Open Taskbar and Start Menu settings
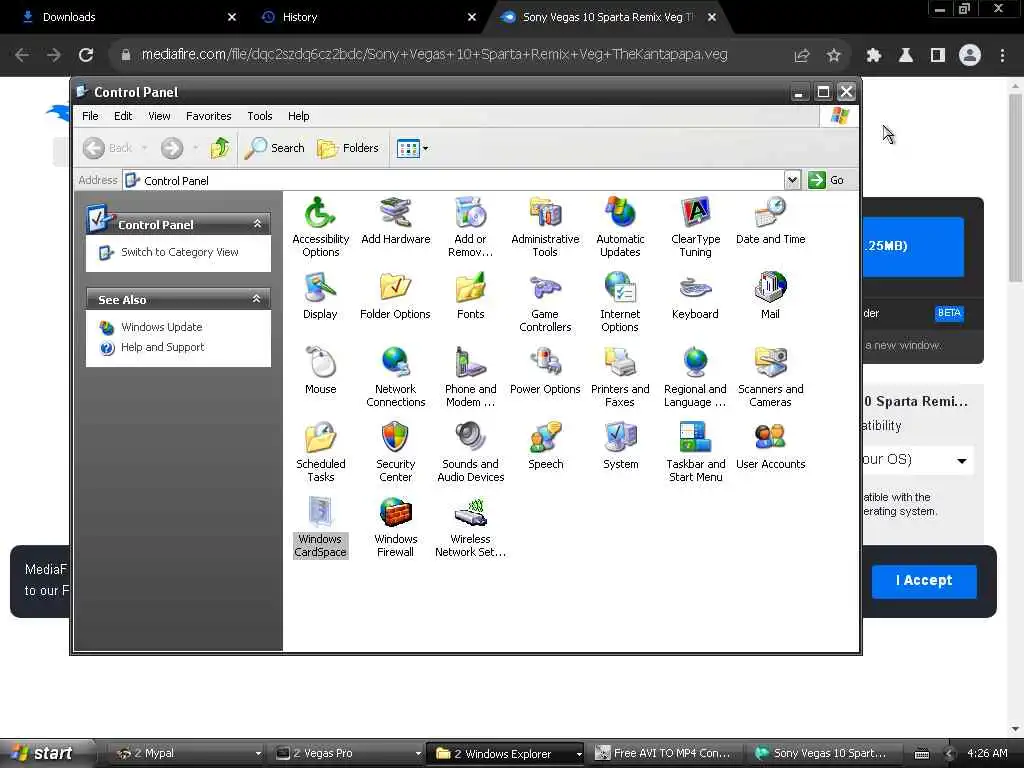This screenshot has height=768, width=1024. pyautogui.click(x=695, y=452)
